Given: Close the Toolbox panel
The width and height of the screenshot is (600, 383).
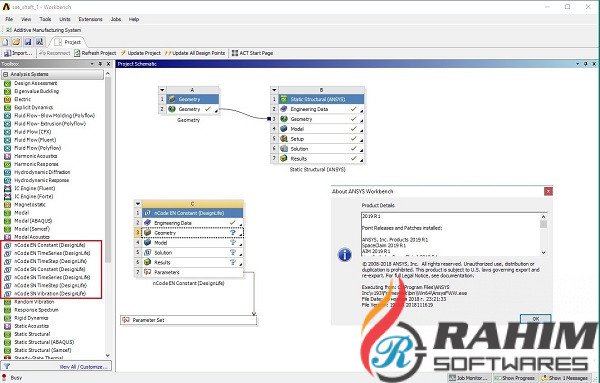Looking at the screenshot, I should tap(108, 64).
